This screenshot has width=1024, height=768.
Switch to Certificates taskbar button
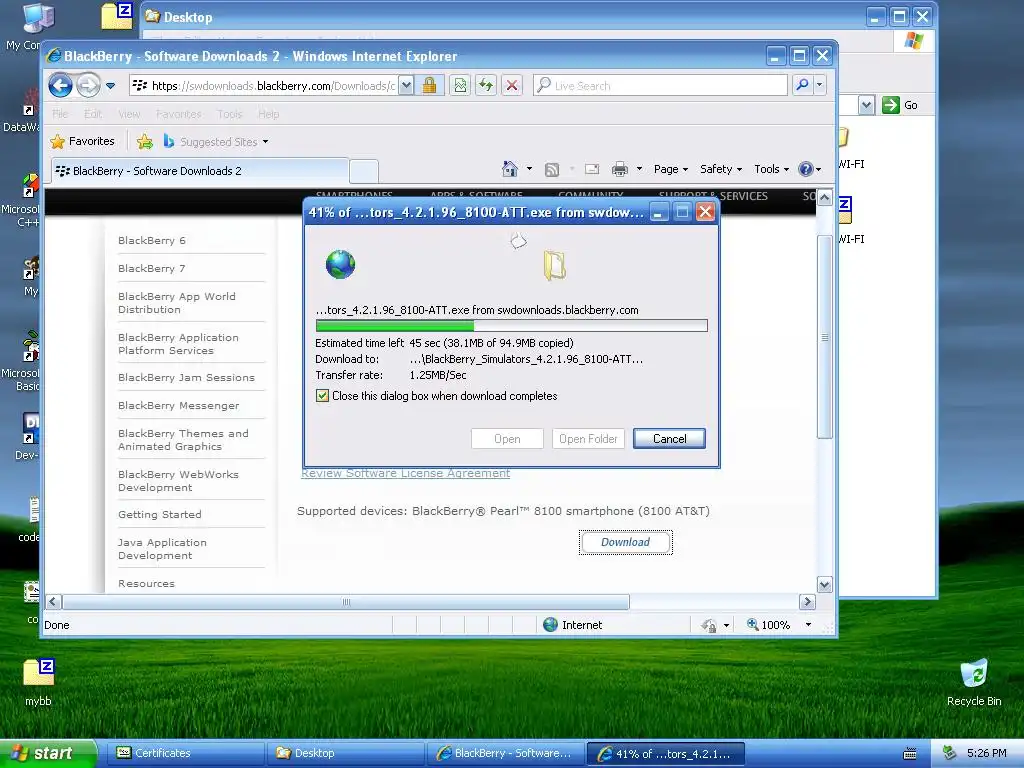(185, 754)
